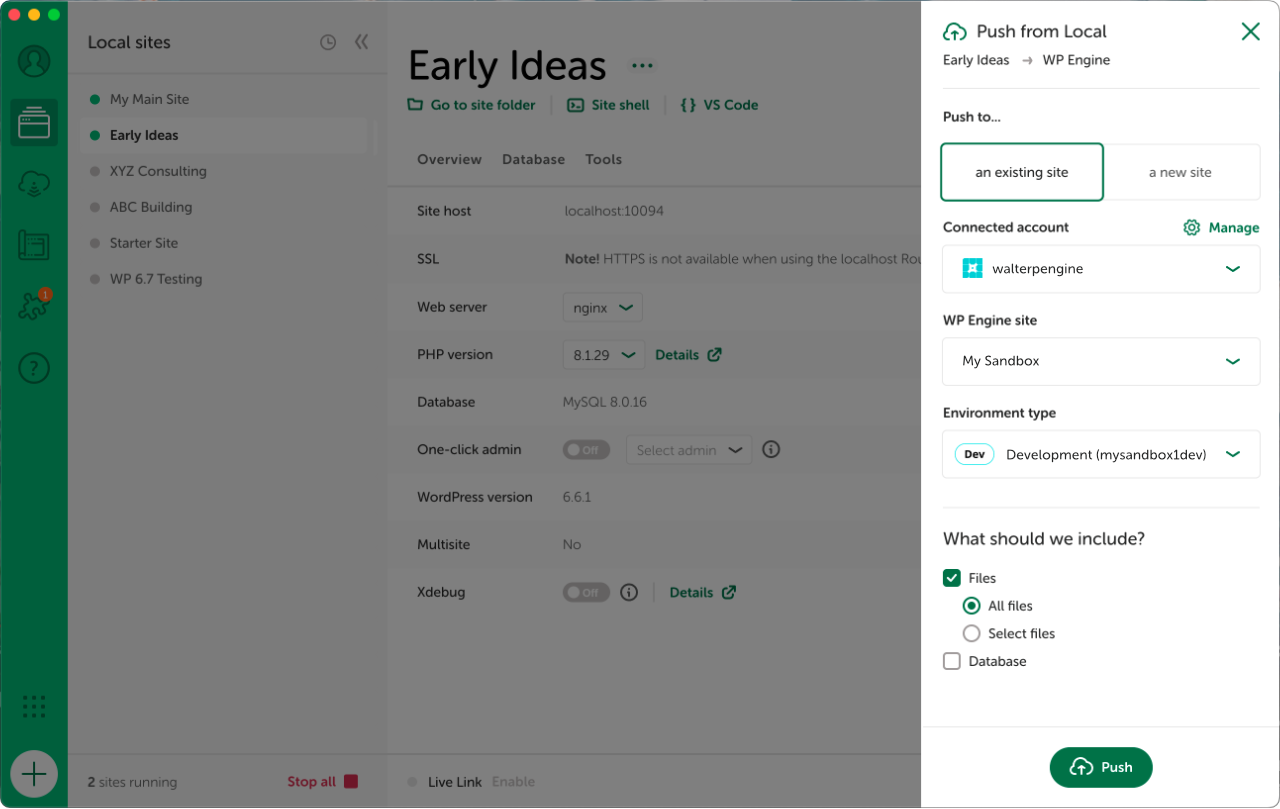Select the 'a new site' option
1280x809 pixels.
(1180, 172)
